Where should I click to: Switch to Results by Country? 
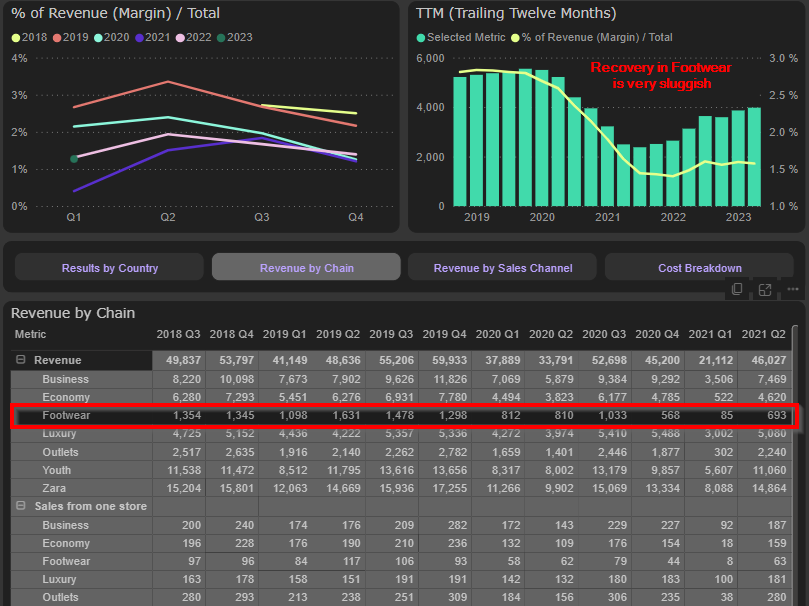coord(110,267)
